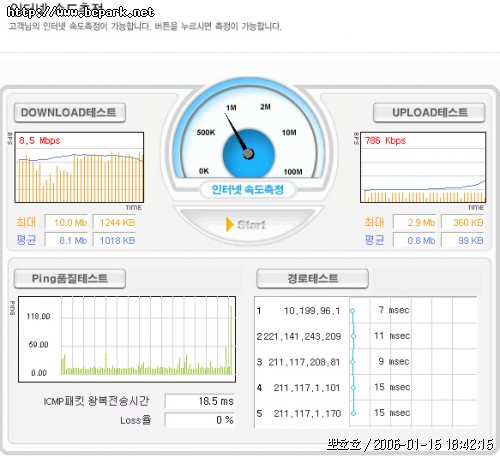Image resolution: width=500 pixels, height=457 pixels.
Task: Click the UPLOAD테스트 button
Action: click(x=429, y=113)
